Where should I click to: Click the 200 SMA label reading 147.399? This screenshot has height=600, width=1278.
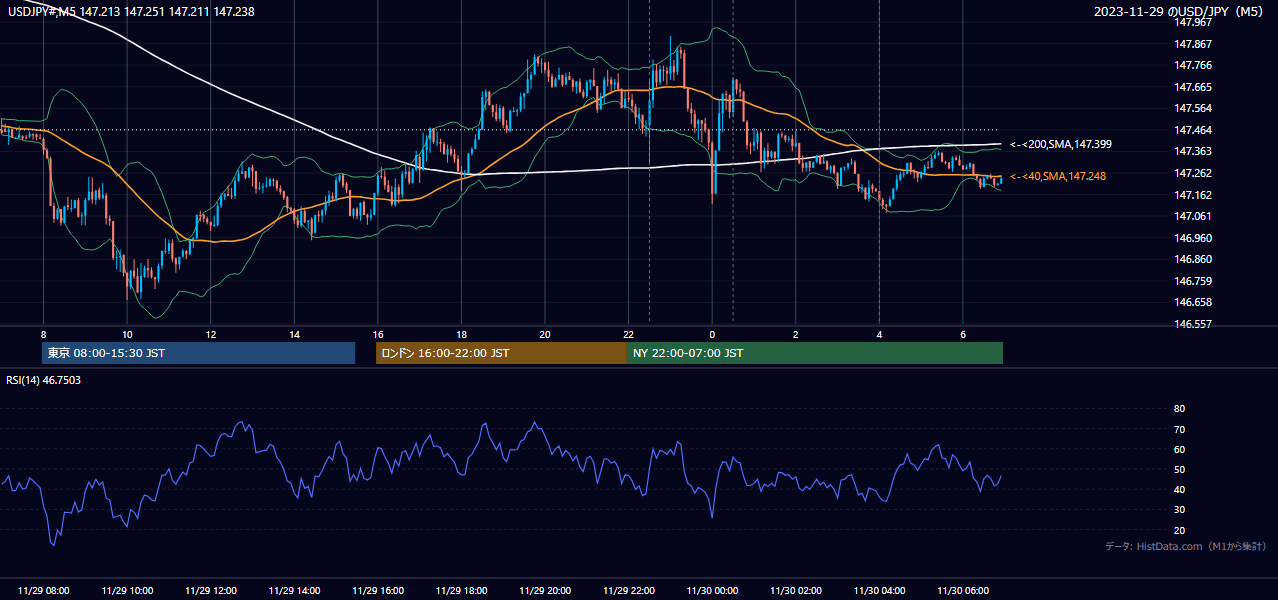click(1060, 145)
